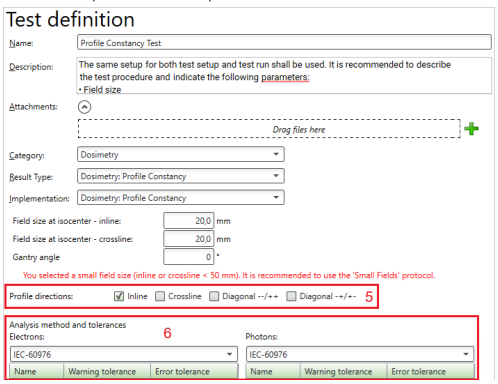This screenshot has height=384, width=498.
Task: Click the Gantry angle input field
Action: coord(189,257)
